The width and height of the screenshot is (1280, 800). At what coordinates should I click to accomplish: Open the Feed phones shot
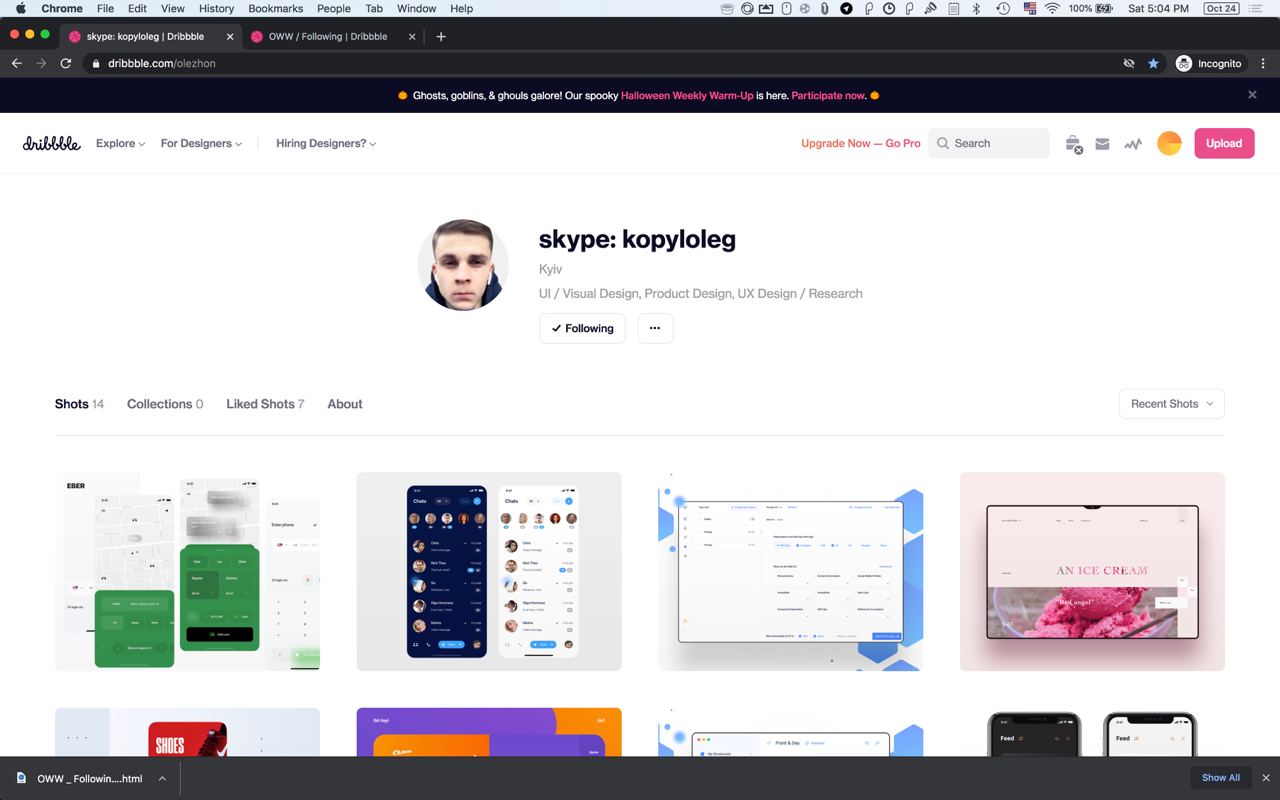(1092, 732)
